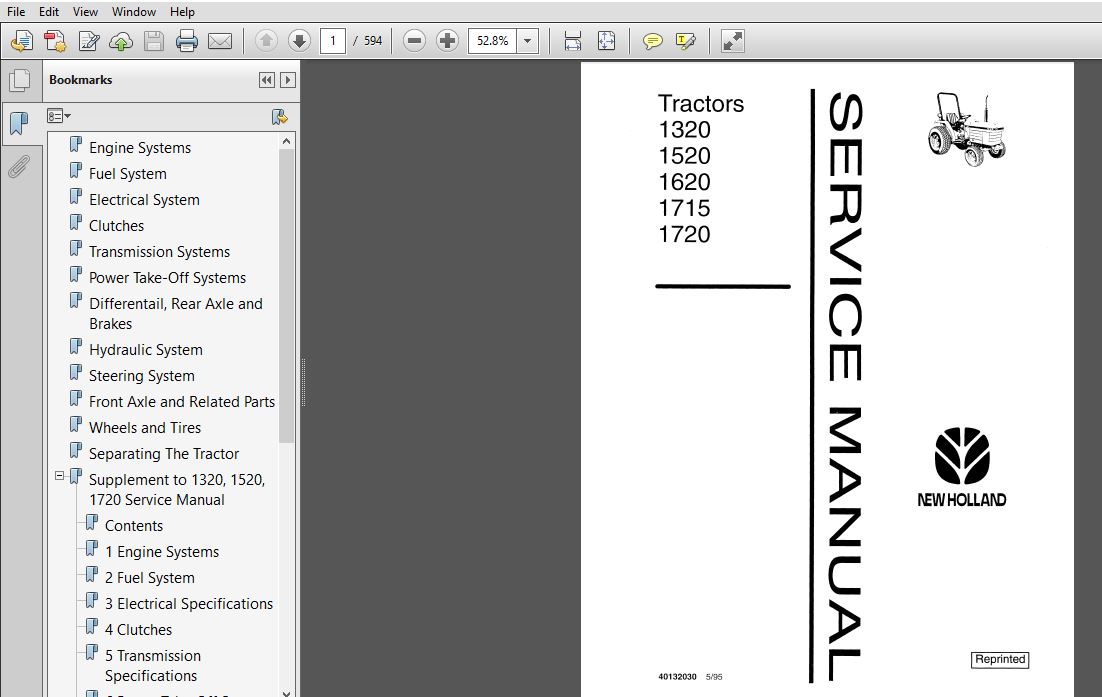Image resolution: width=1102 pixels, height=697 pixels.
Task: Open the Separating The Tractor bookmark
Action: (164, 453)
